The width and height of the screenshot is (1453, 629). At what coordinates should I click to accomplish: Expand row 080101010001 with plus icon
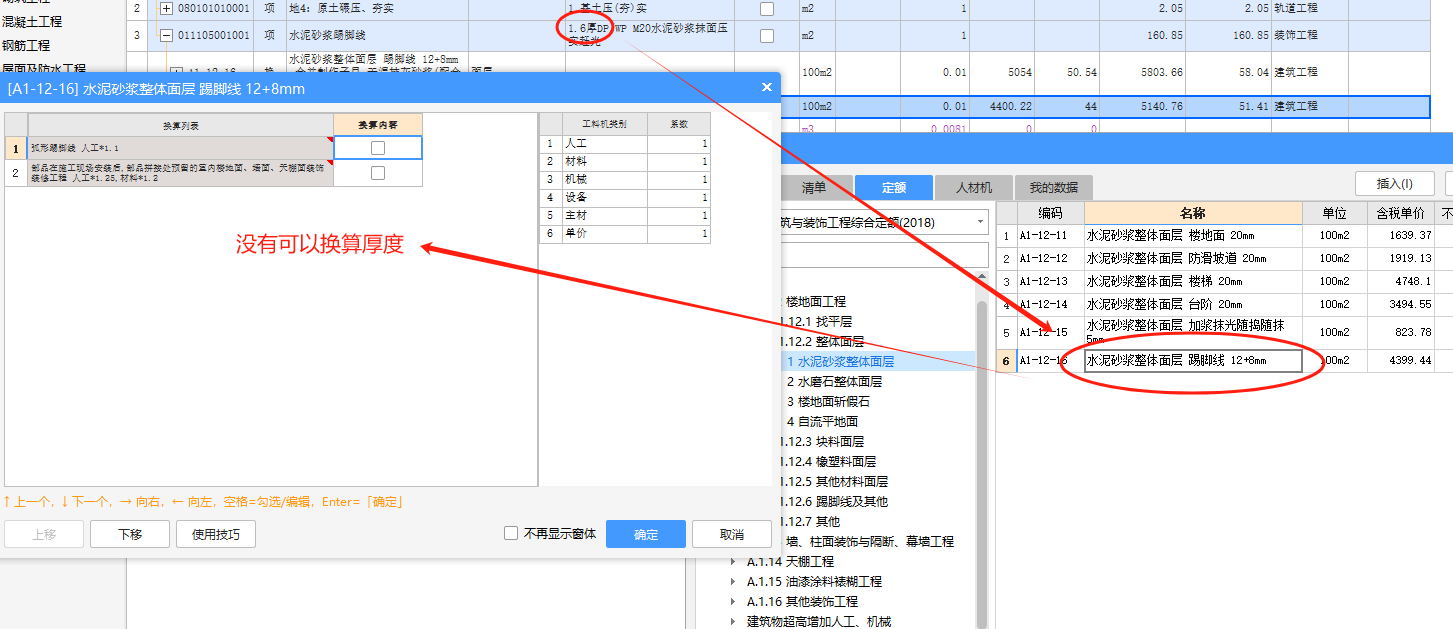click(x=166, y=9)
